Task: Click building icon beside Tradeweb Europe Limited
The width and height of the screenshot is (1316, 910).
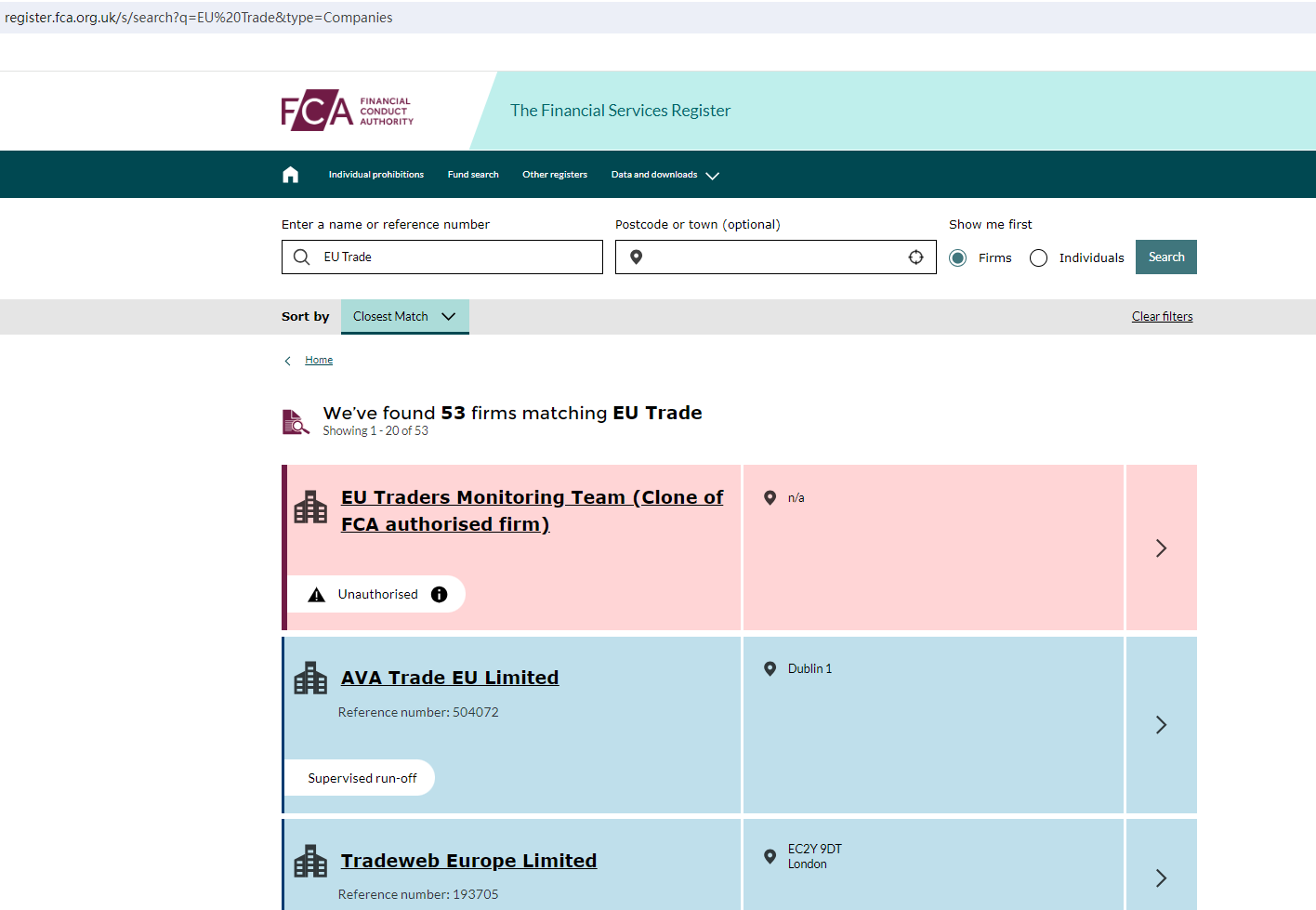Action: (x=310, y=862)
